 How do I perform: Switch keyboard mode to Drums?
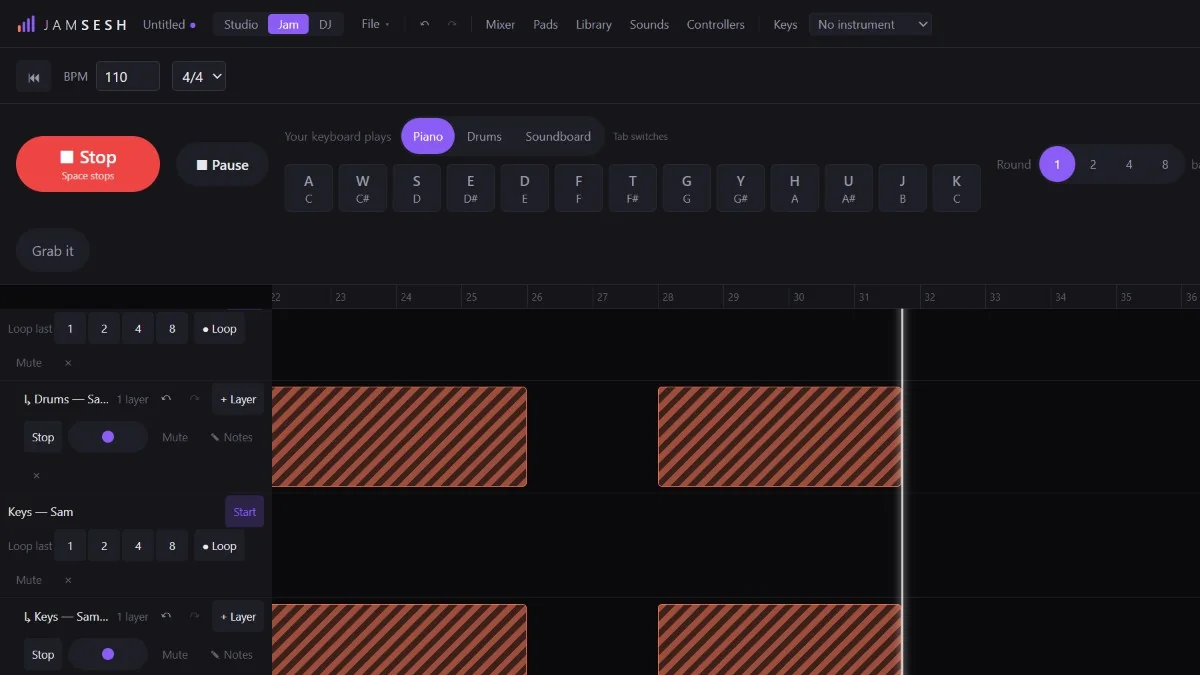click(x=484, y=137)
